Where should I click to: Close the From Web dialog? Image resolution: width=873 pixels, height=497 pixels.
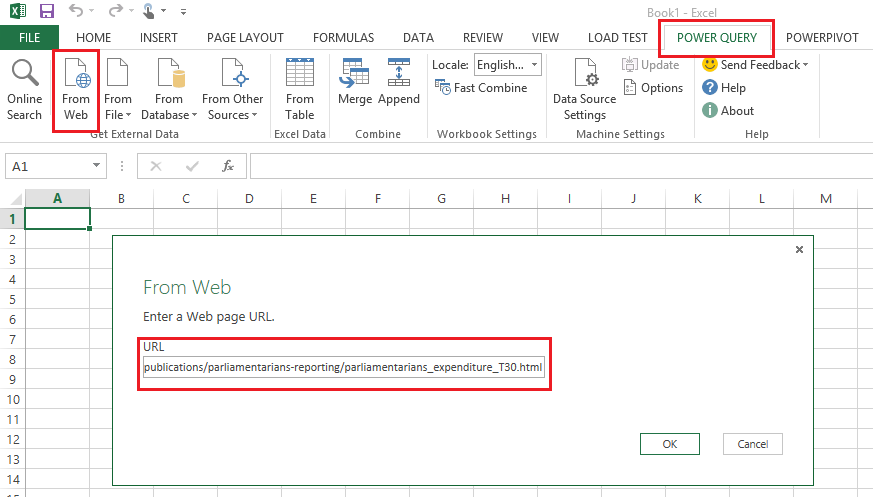coord(799,250)
